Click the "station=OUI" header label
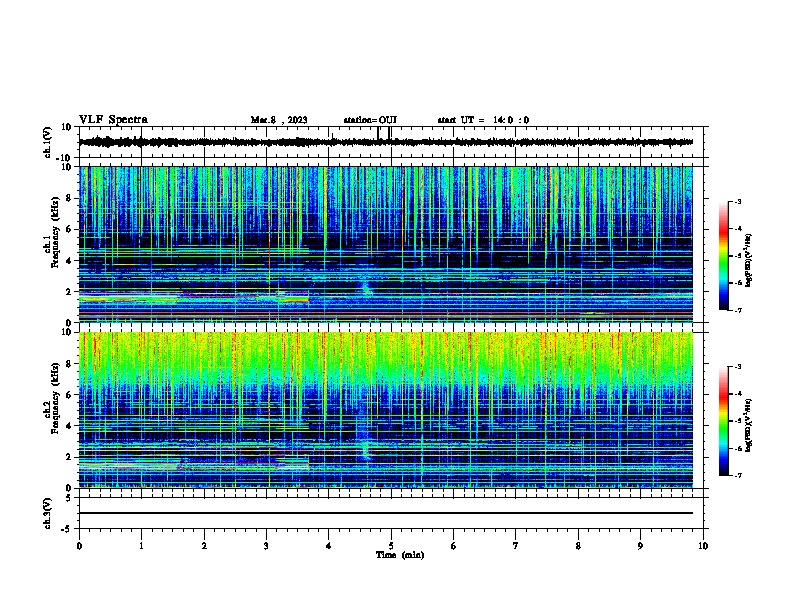 [x=370, y=120]
